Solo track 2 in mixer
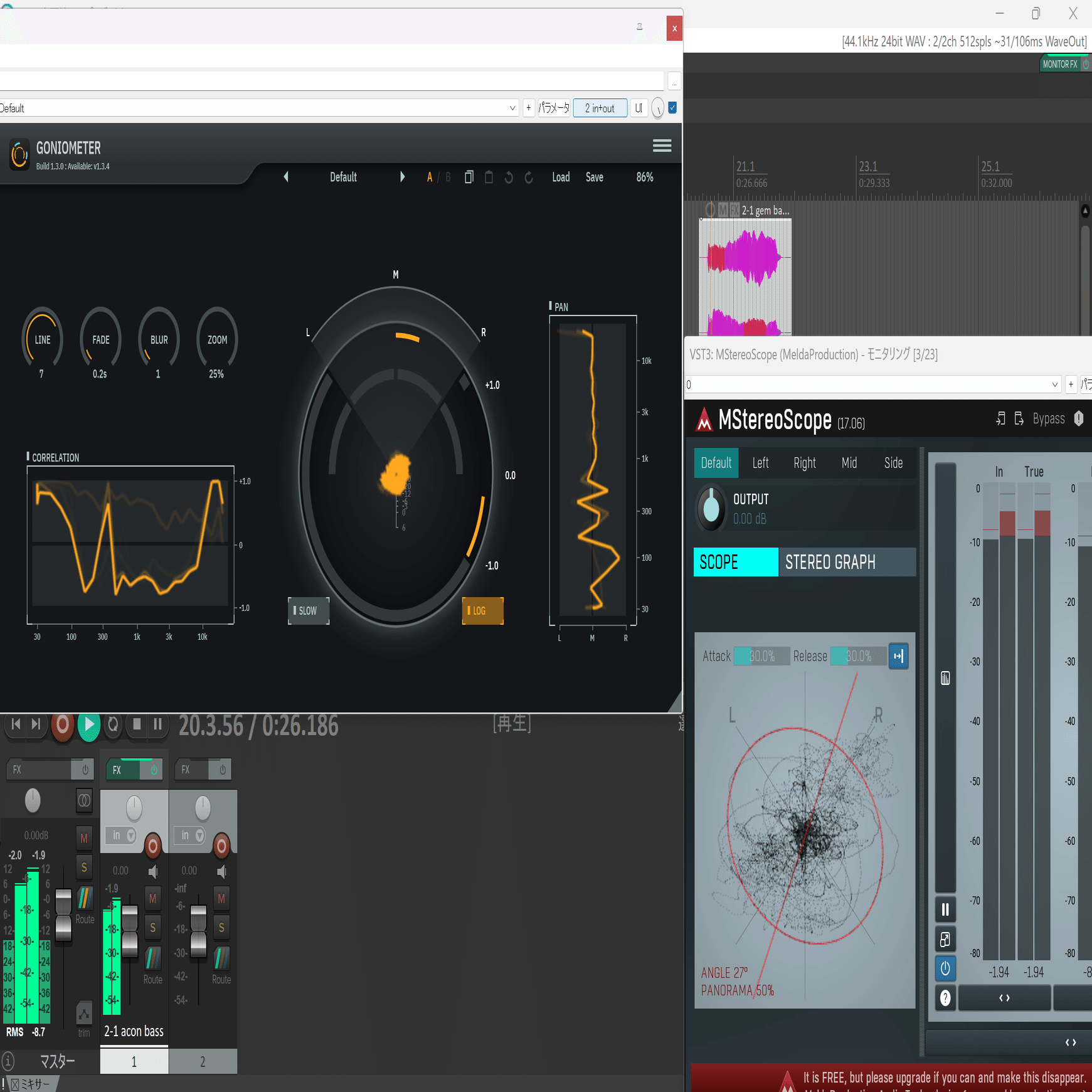This screenshot has width=1092, height=1092. (221, 928)
